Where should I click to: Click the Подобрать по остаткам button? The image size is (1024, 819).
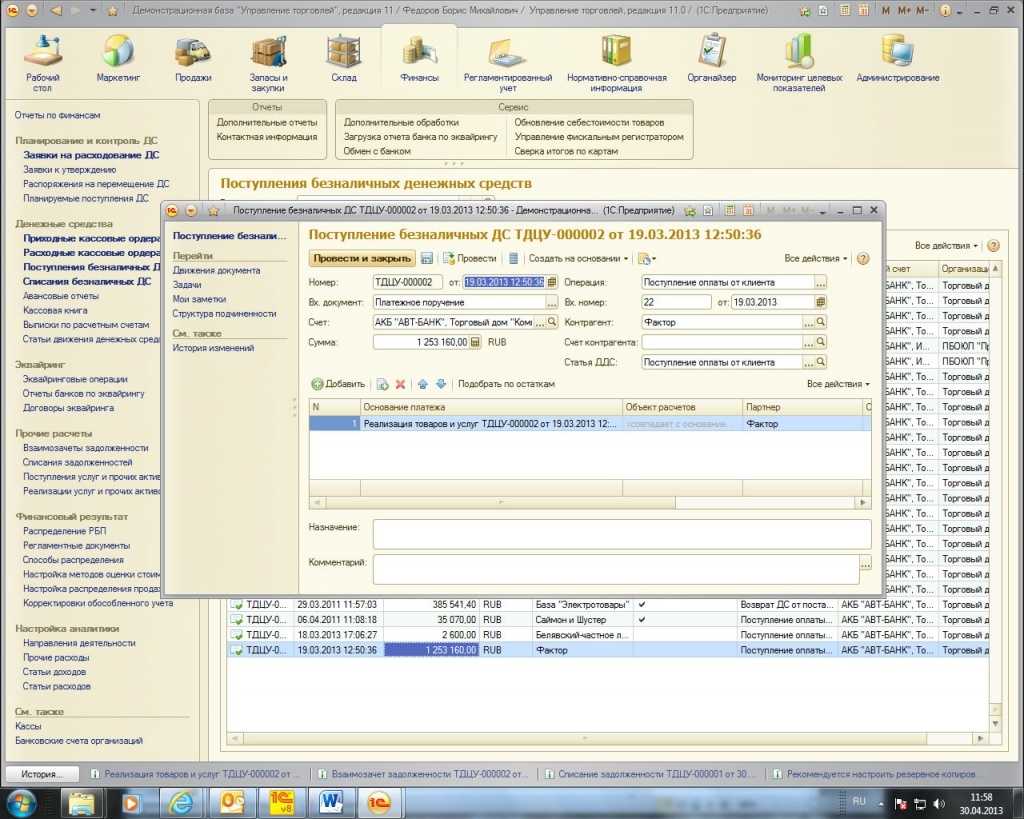506,384
